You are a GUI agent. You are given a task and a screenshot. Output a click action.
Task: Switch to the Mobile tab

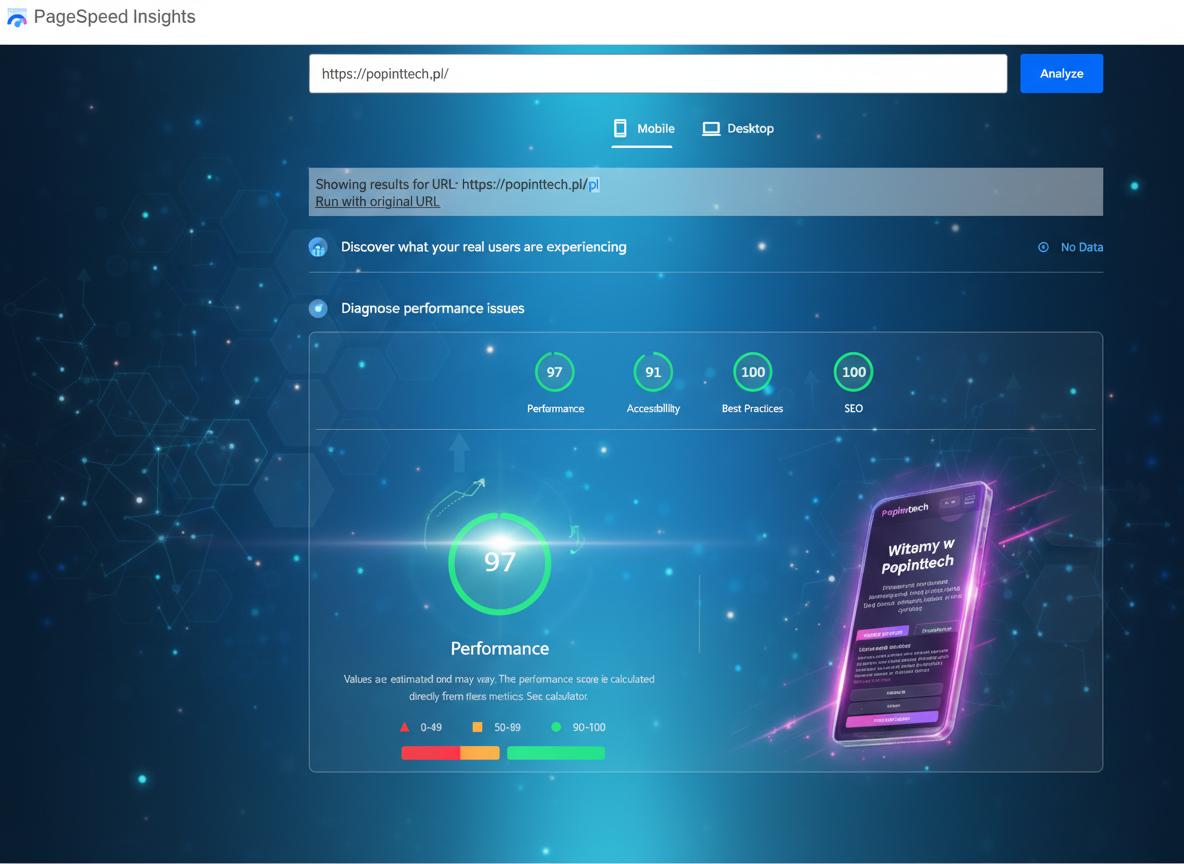click(643, 129)
